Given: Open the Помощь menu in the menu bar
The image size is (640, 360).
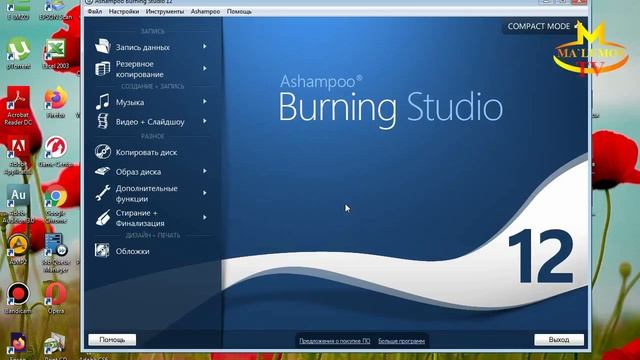Looking at the screenshot, I should (x=239, y=11).
